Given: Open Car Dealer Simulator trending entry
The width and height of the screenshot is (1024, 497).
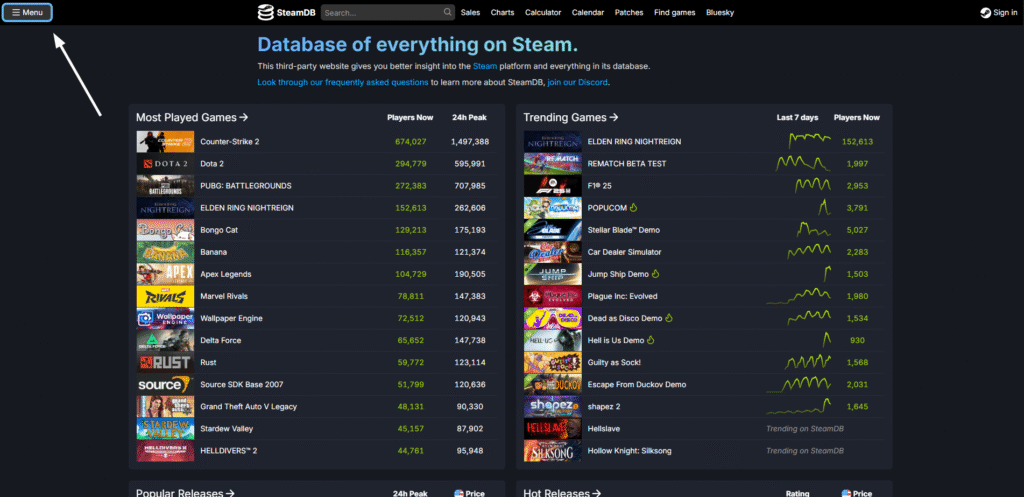Looking at the screenshot, I should [x=624, y=252].
